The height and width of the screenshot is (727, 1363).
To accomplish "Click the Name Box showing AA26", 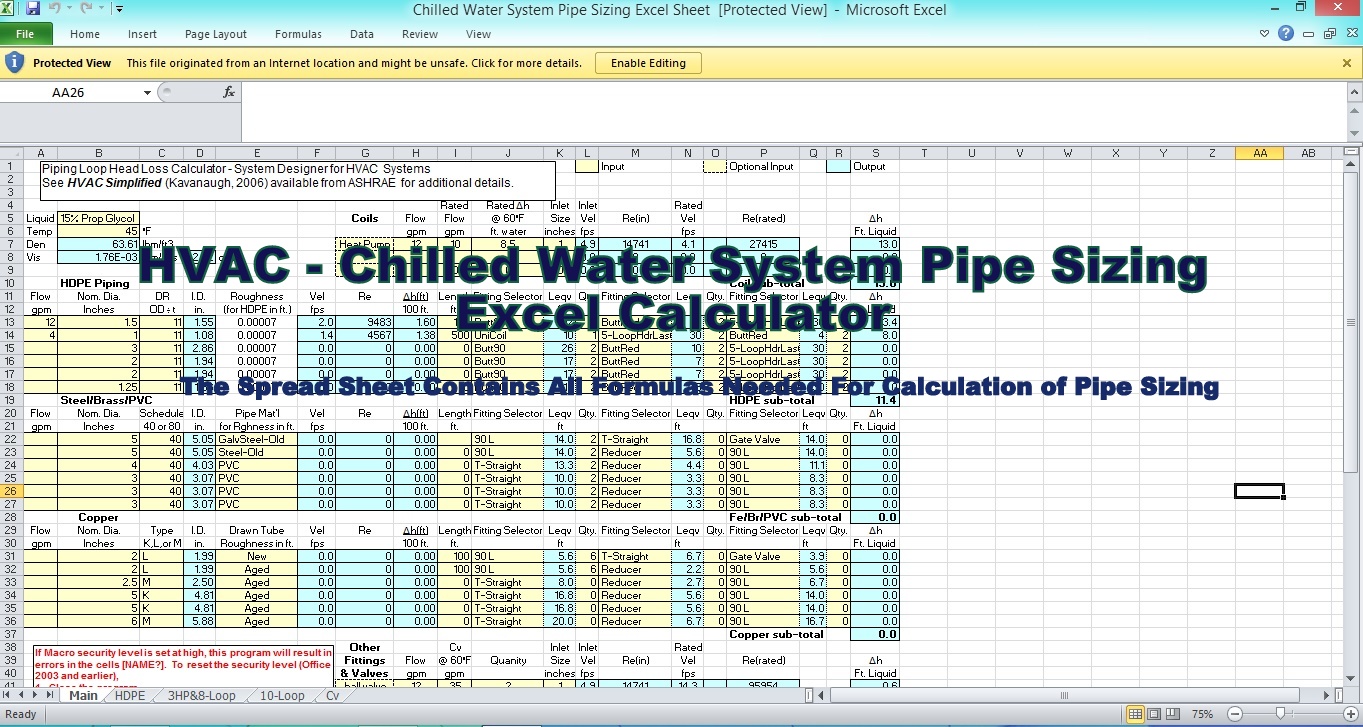I will 70,93.
